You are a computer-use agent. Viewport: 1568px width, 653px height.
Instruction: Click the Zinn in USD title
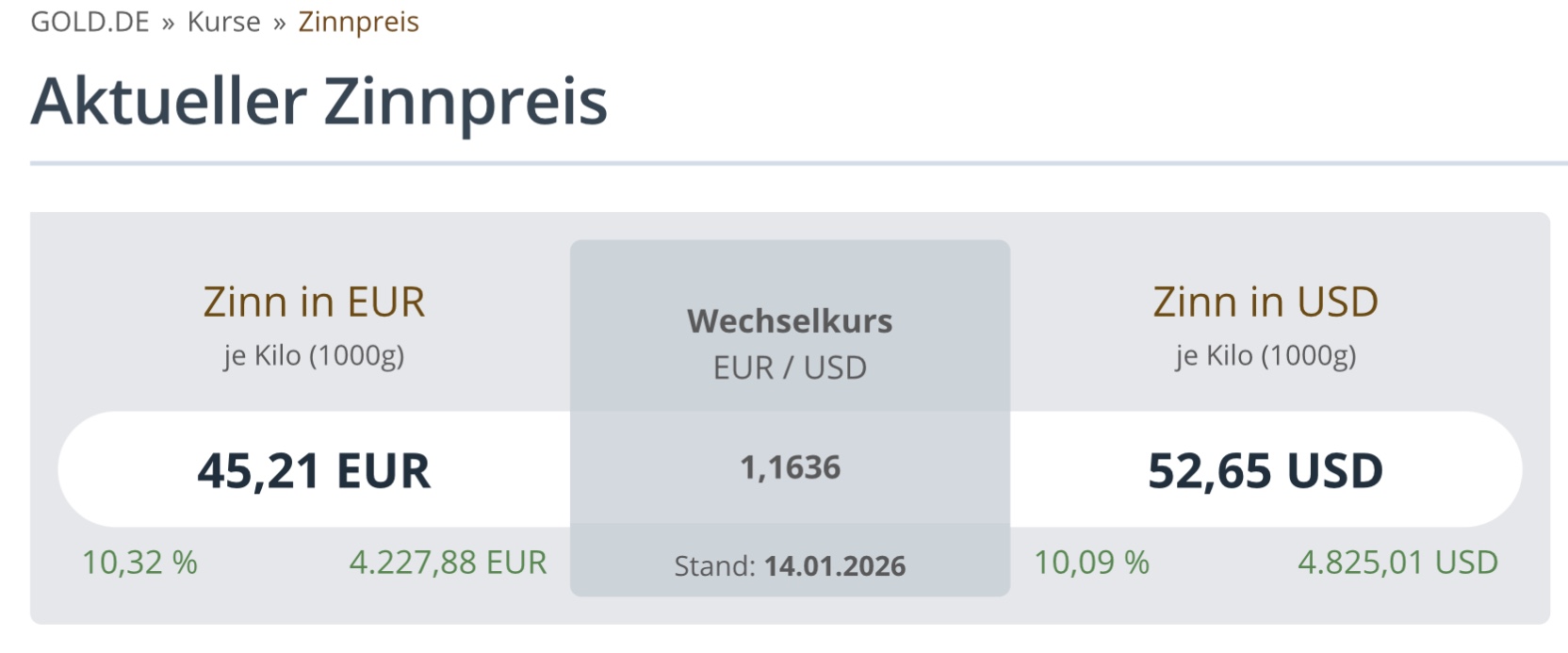(1265, 302)
